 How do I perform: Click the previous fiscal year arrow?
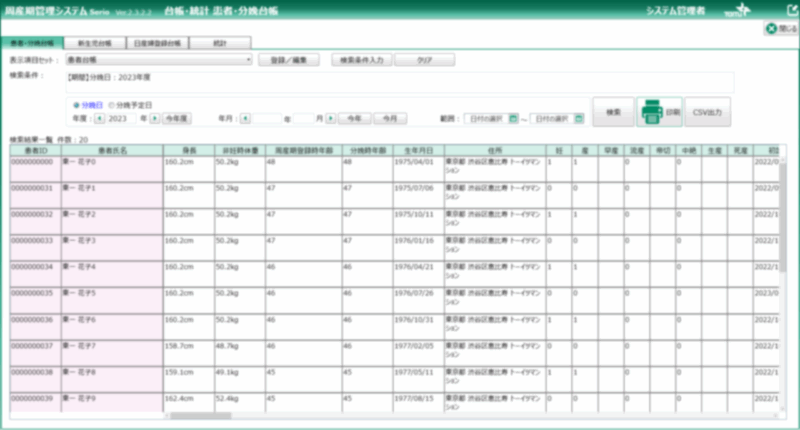tap(100, 118)
